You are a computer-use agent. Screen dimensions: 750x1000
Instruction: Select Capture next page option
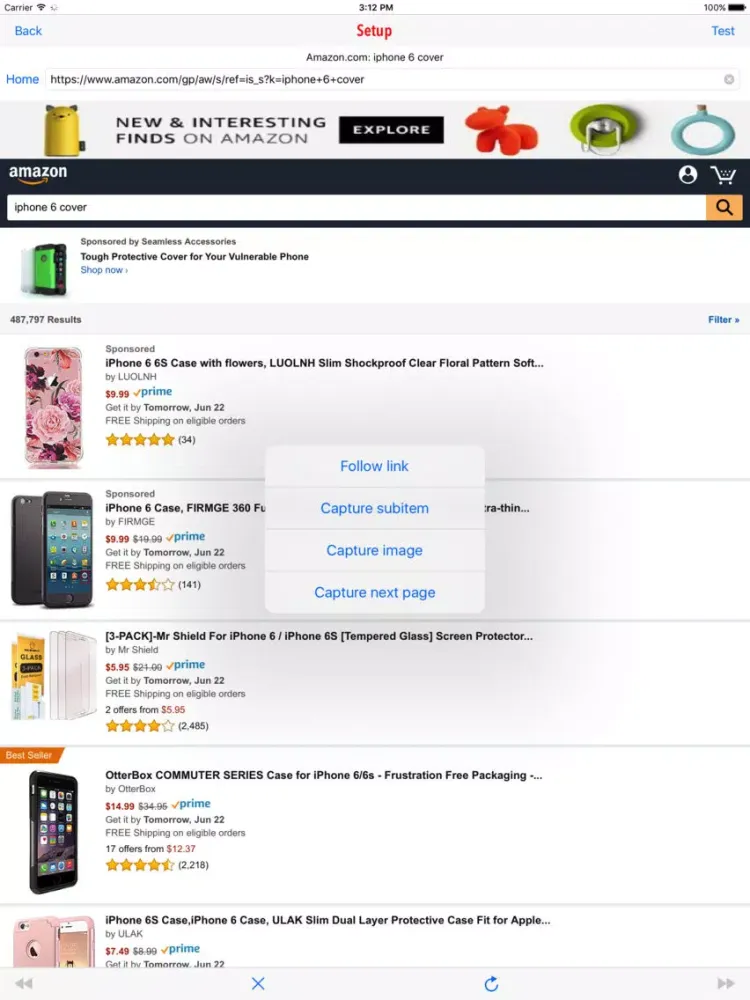click(x=374, y=592)
